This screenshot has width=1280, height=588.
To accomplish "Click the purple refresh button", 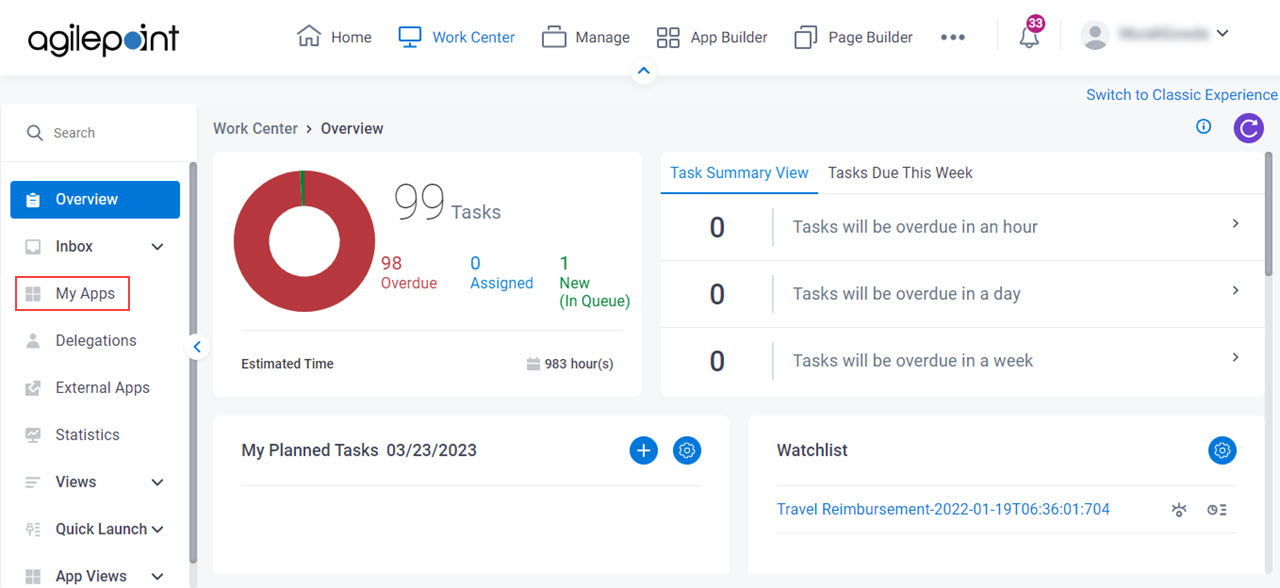I will 1248,128.
